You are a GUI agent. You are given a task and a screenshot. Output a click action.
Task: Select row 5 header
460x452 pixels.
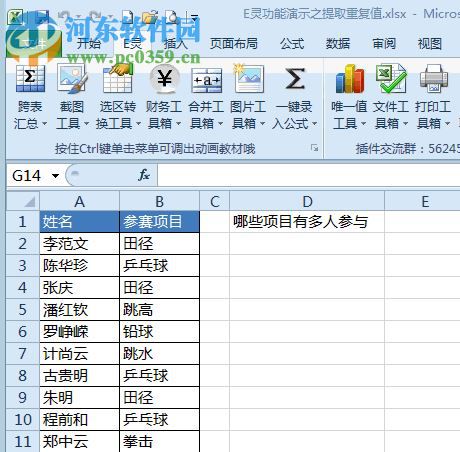[23, 310]
